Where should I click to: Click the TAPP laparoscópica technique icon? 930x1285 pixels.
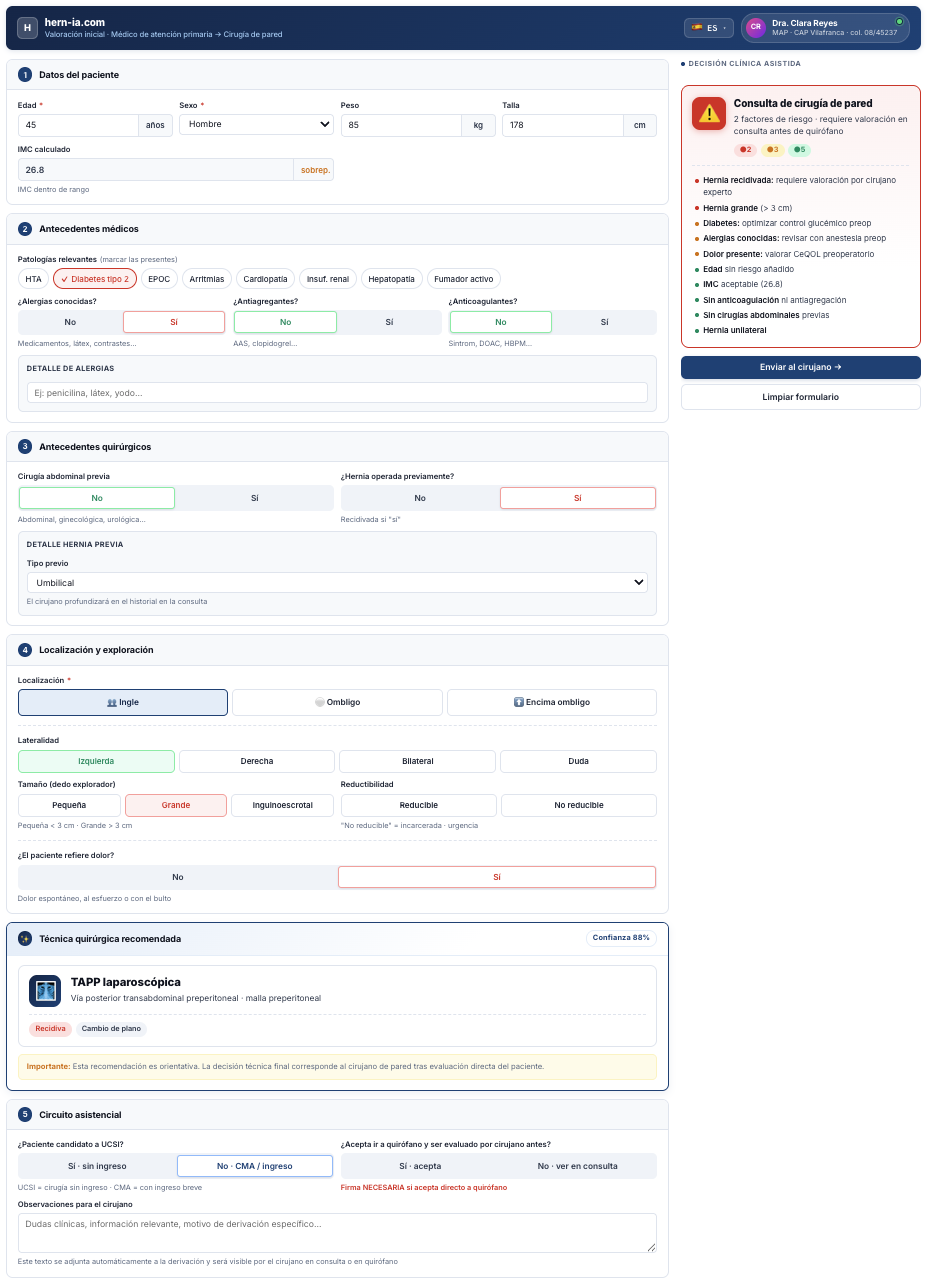point(45,991)
